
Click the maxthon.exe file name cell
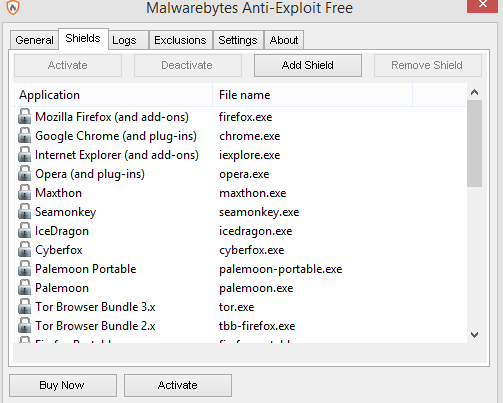click(253, 193)
